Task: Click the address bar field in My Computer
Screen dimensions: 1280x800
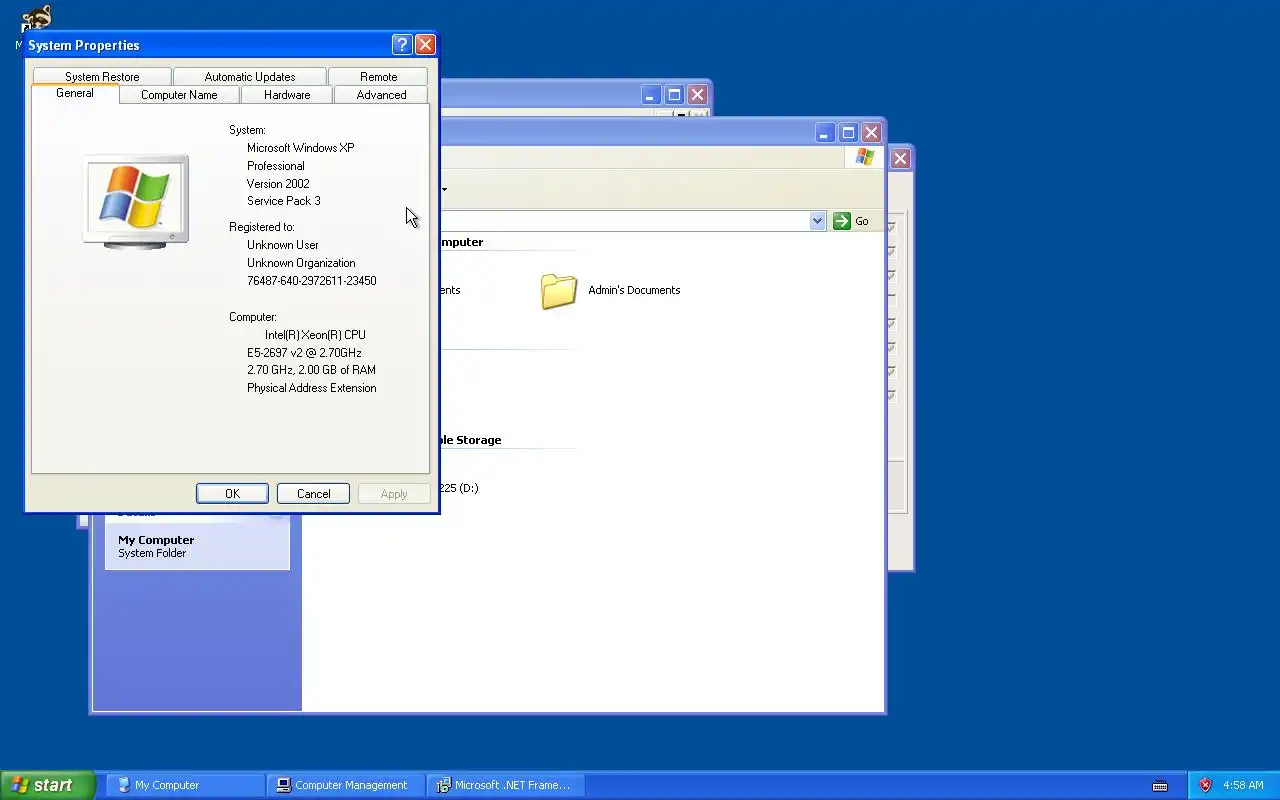Action: [624, 221]
